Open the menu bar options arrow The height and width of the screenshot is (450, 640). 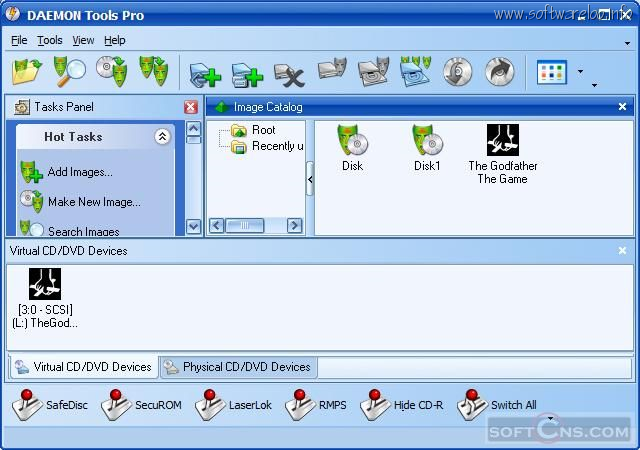pos(627,43)
